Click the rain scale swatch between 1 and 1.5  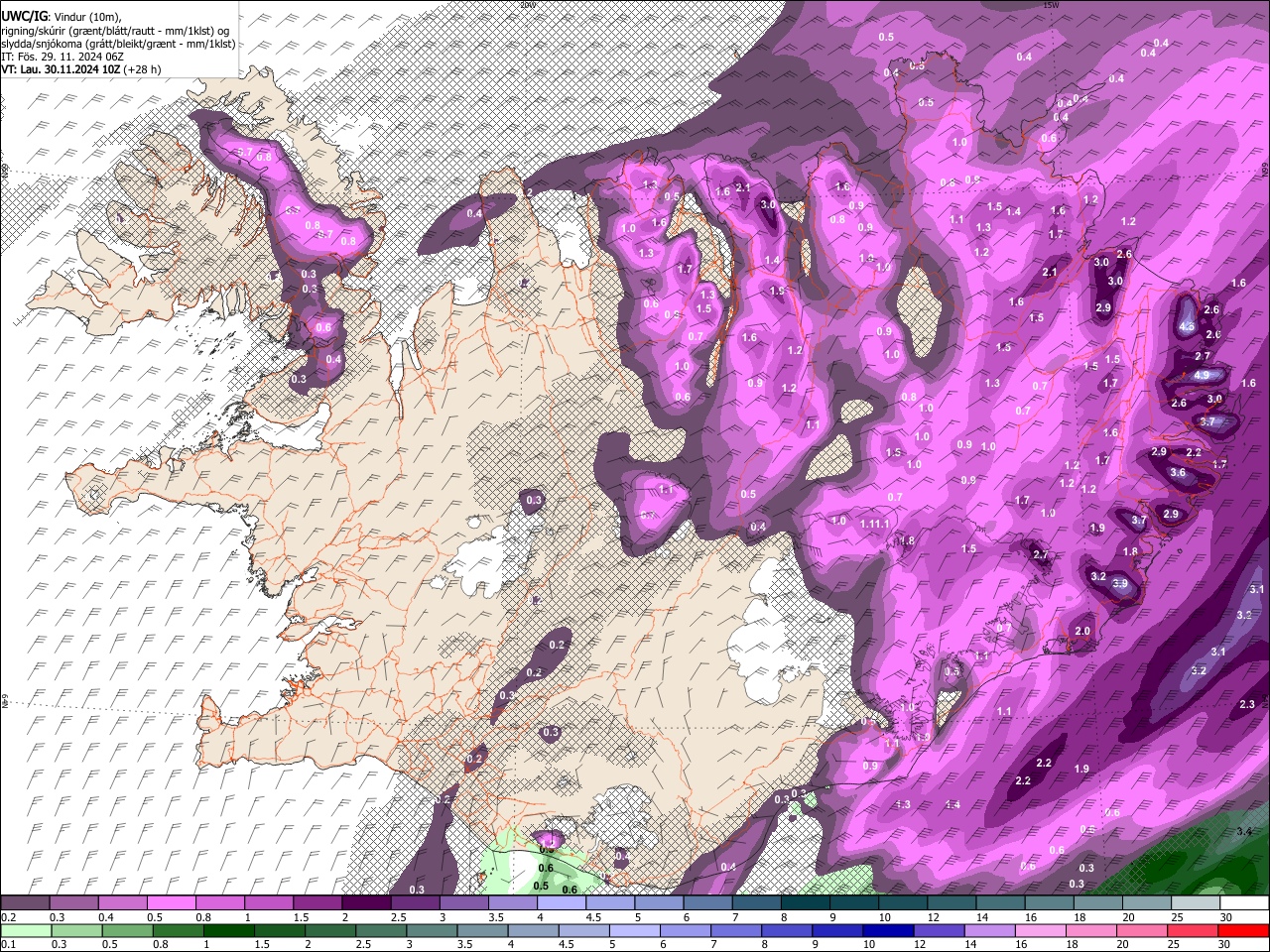pos(227,930)
